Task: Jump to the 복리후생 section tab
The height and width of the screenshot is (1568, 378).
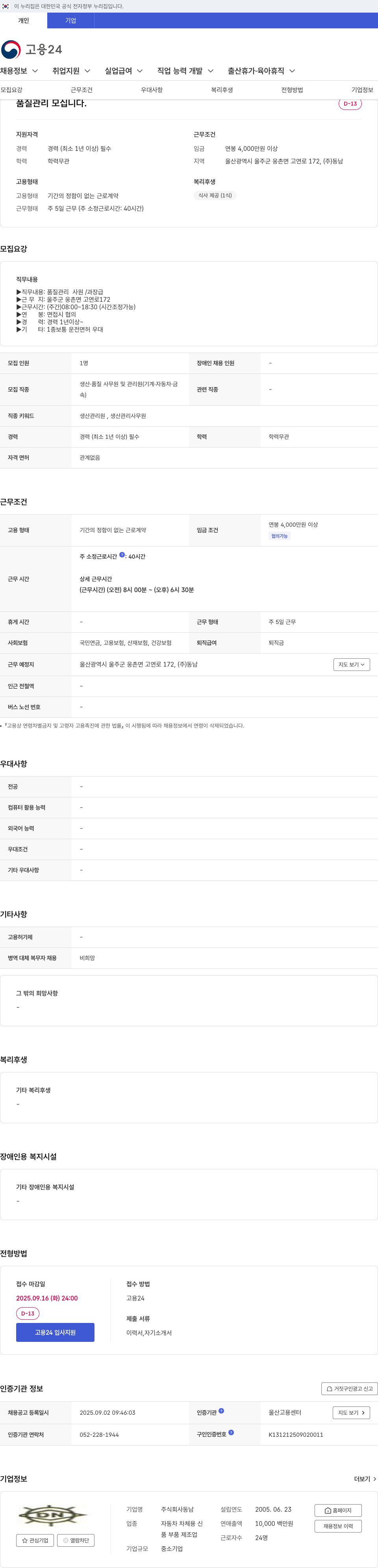Action: (222, 90)
